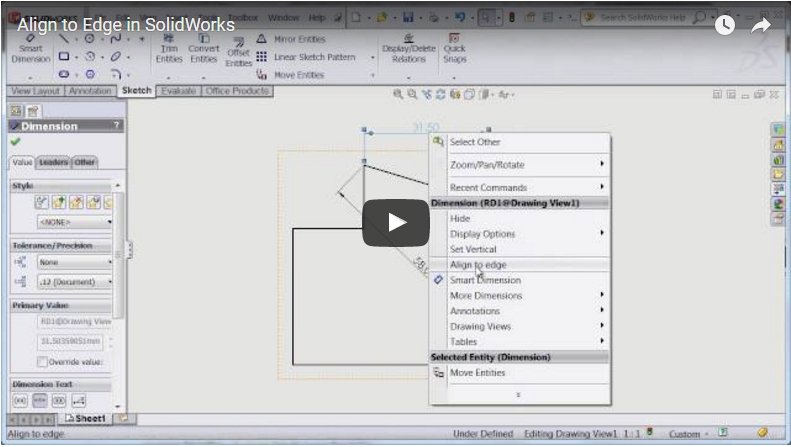Click the Smart Dimension context menu icon
Viewport: 791px width, 447px height.
tap(438, 280)
